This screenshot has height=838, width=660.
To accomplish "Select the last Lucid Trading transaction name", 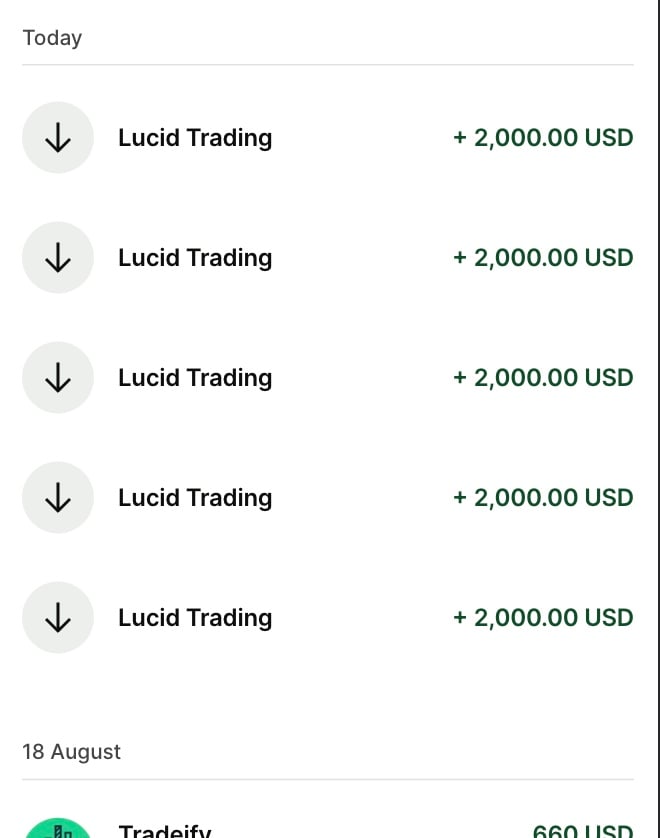I will tap(195, 618).
